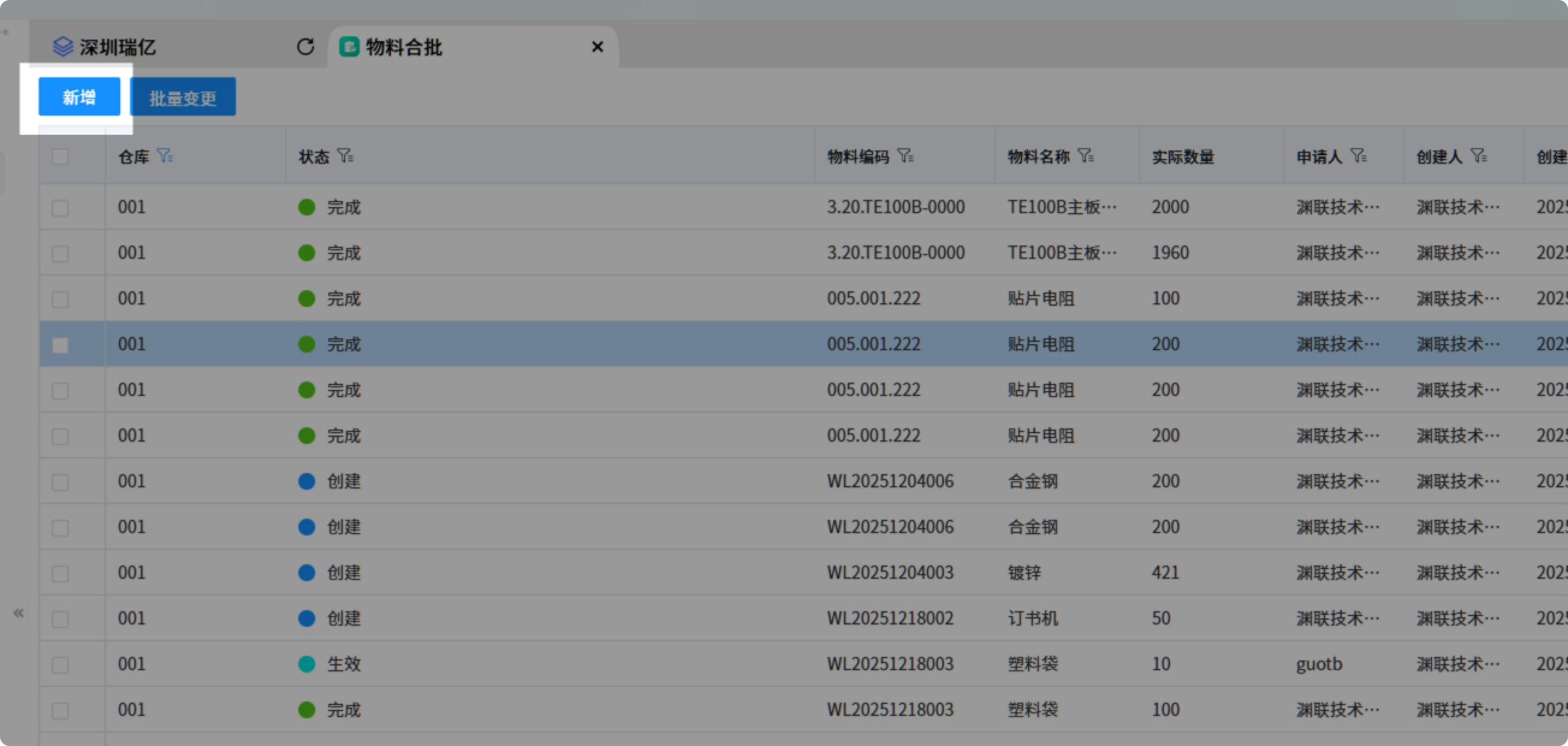Open filter for 创建人 column
The width and height of the screenshot is (1568, 746).
tap(1479, 156)
